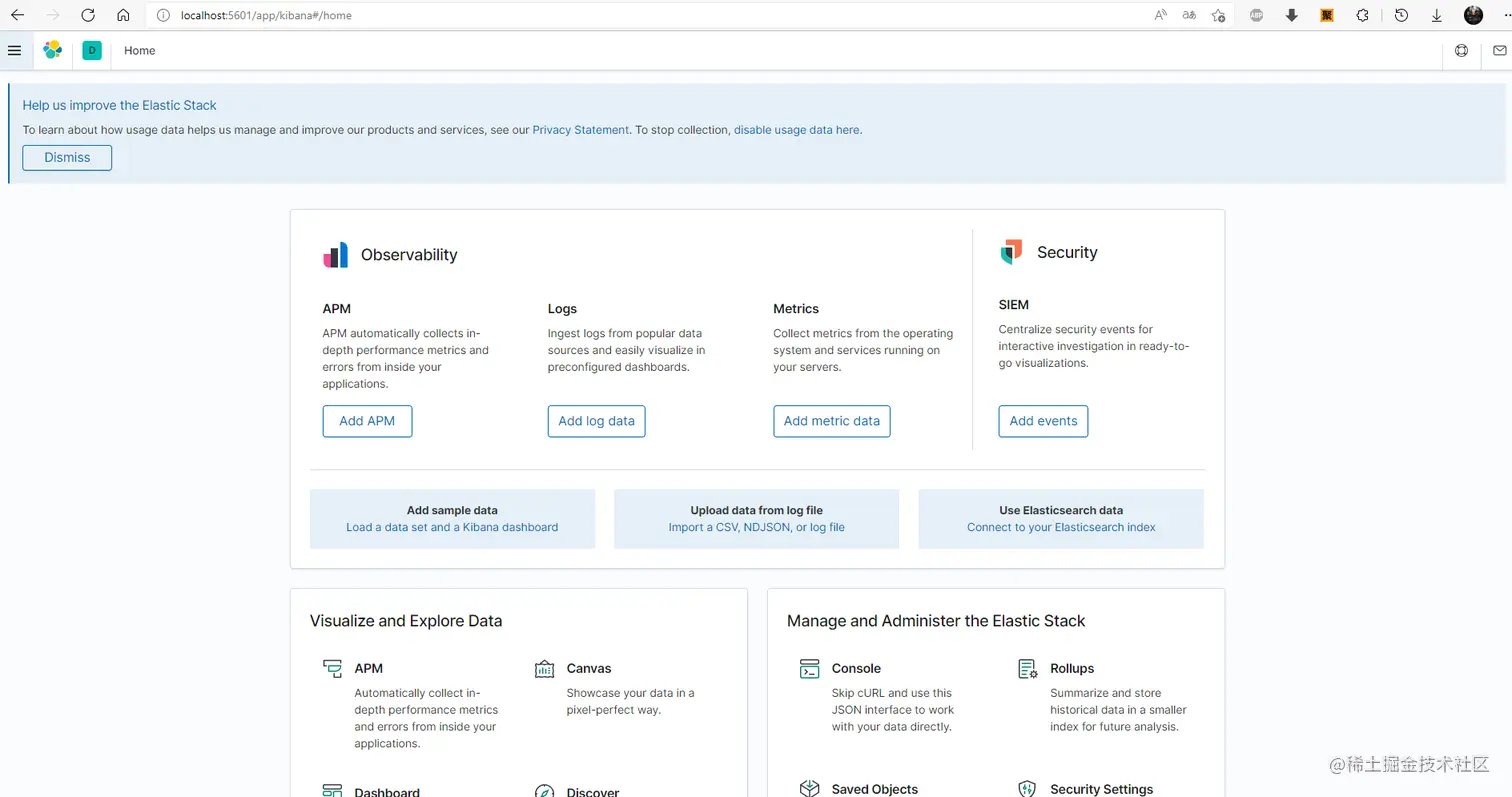Click 'disable usage data here' link
Viewport: 1512px width, 797px height.
tap(797, 130)
